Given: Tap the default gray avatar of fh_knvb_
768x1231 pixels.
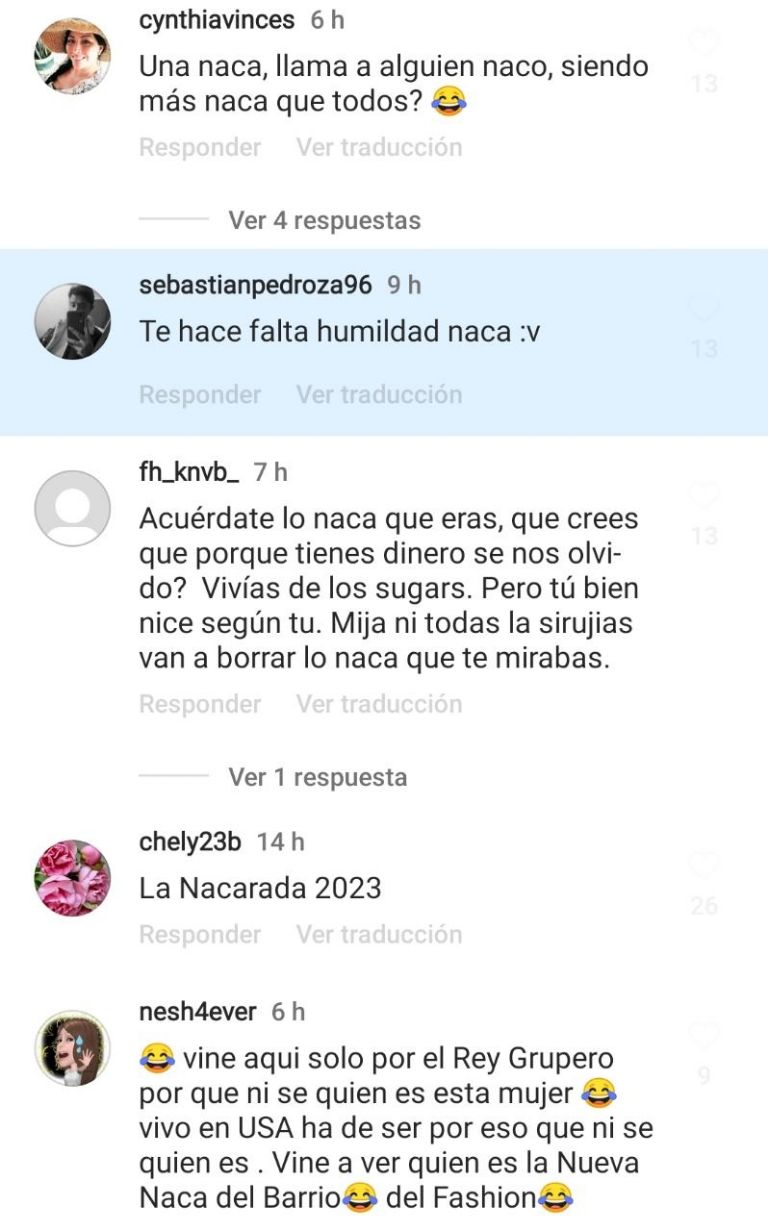Looking at the screenshot, I should pyautogui.click(x=73, y=508).
